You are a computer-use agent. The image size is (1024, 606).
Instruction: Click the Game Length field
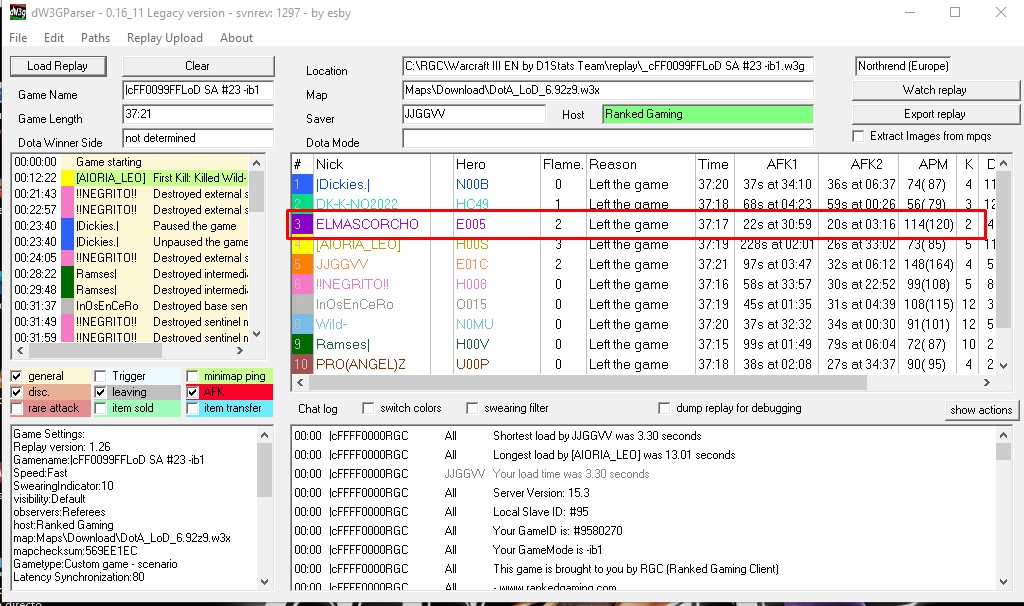198,114
